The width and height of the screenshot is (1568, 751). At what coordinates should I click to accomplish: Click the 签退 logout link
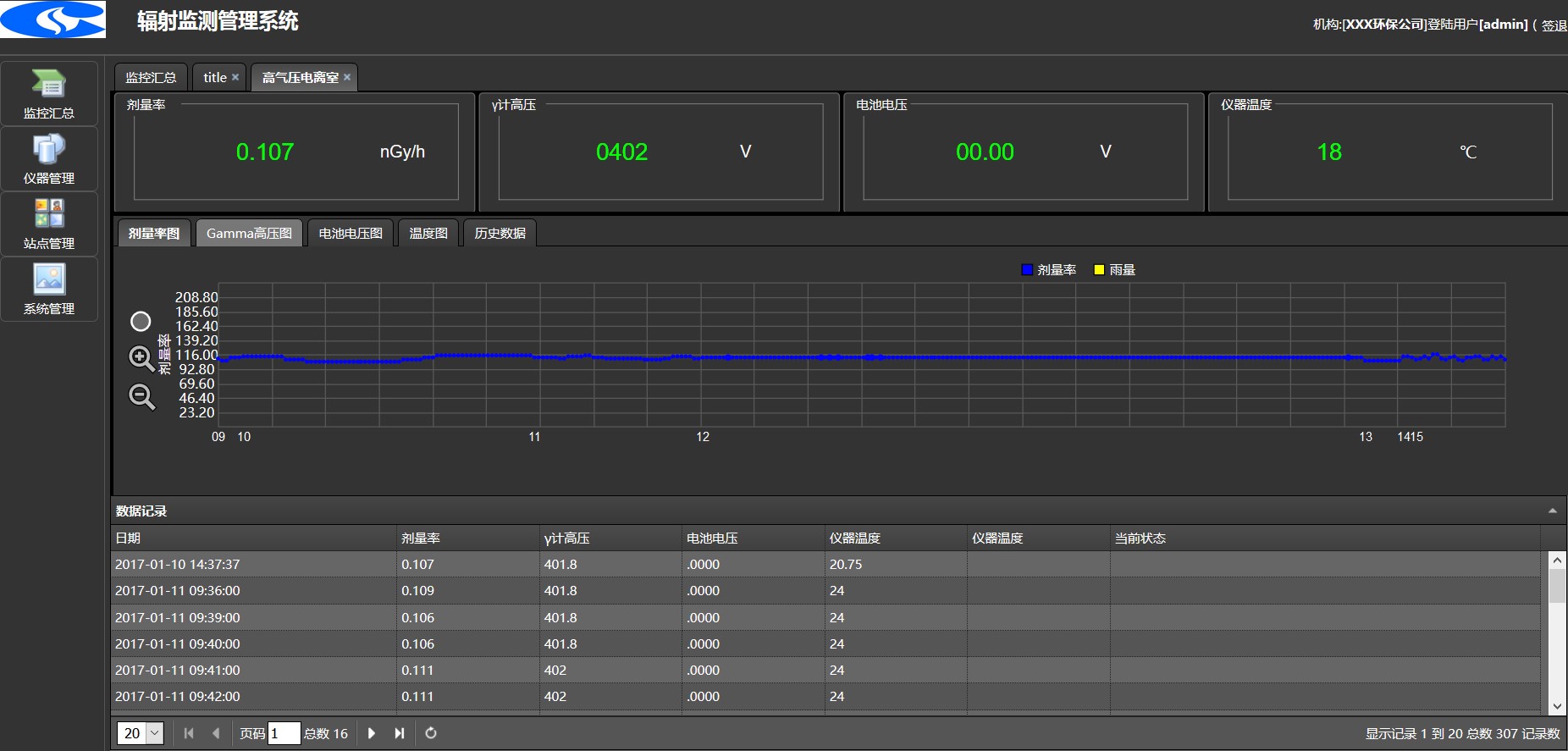point(1554,25)
